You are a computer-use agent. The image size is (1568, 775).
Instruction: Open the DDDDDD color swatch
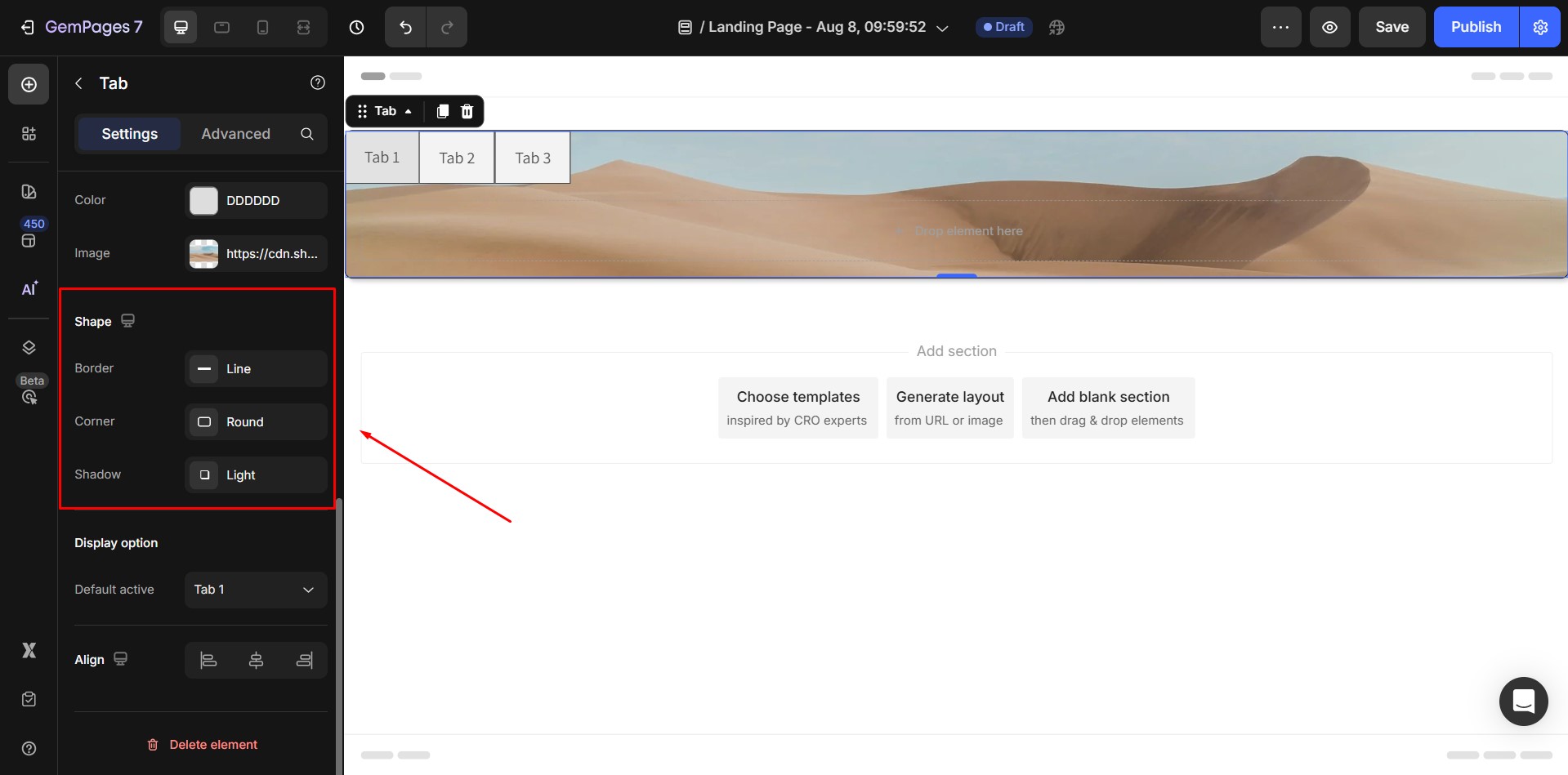tap(203, 201)
